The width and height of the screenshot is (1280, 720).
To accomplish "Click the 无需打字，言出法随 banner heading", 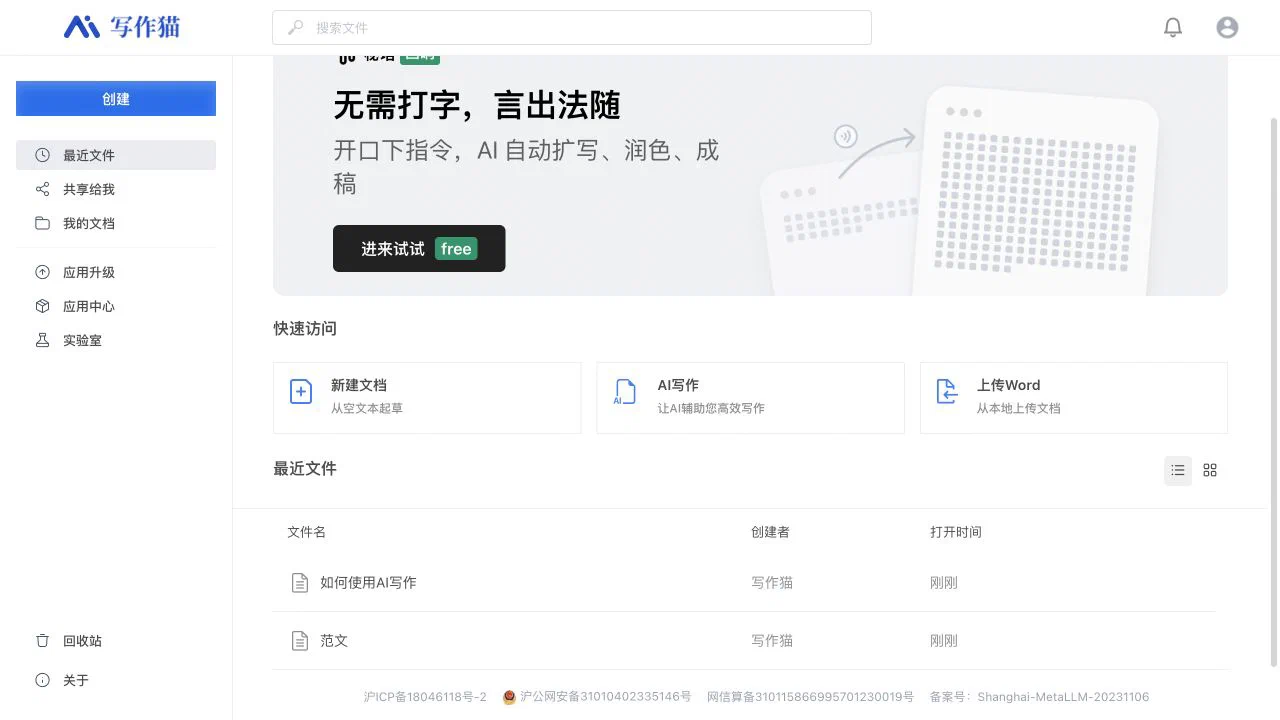I will point(477,105).
